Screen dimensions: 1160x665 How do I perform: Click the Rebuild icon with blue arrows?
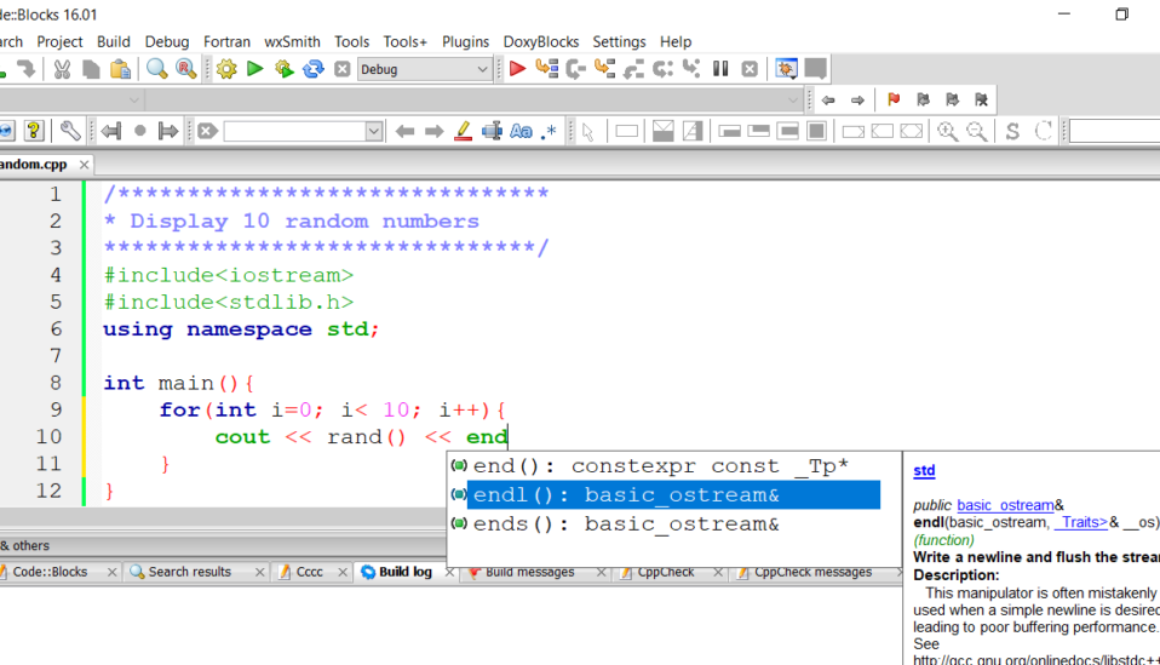pos(313,69)
